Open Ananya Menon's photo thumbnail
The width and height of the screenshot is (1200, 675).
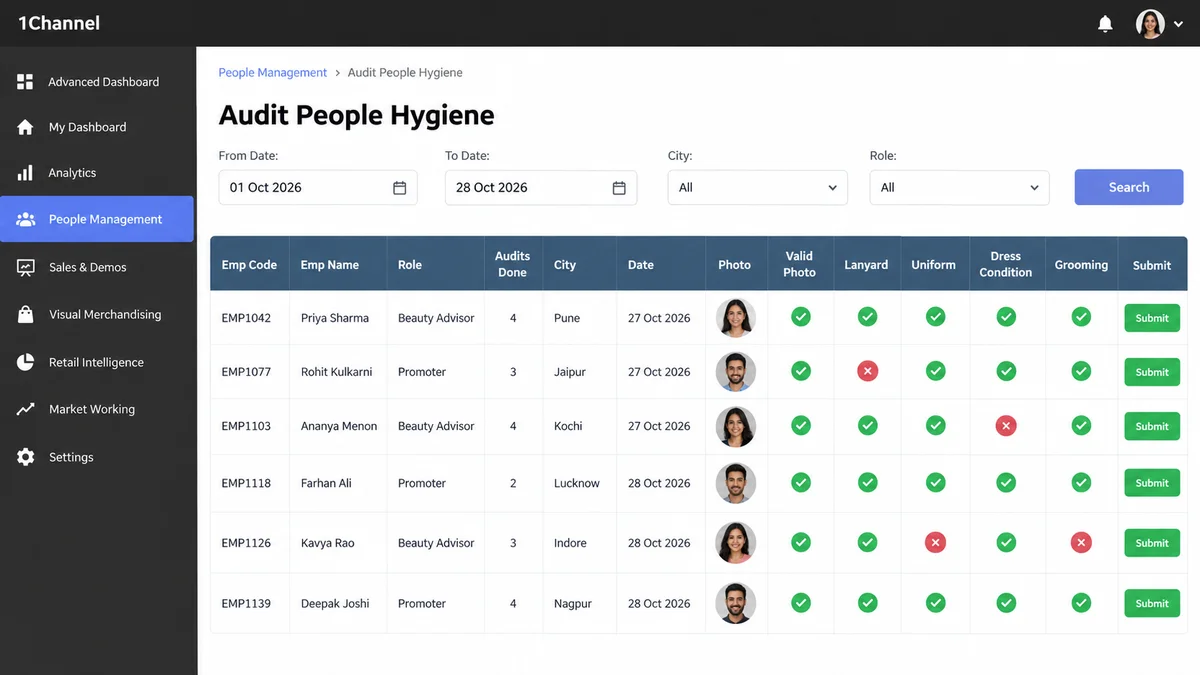735,426
